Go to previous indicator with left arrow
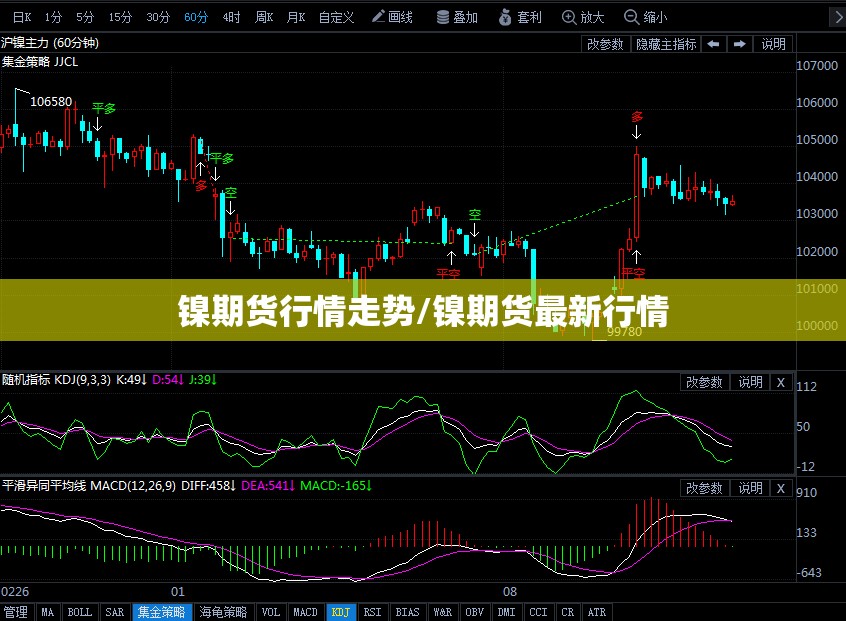Image resolution: width=846 pixels, height=621 pixels. coord(713,44)
